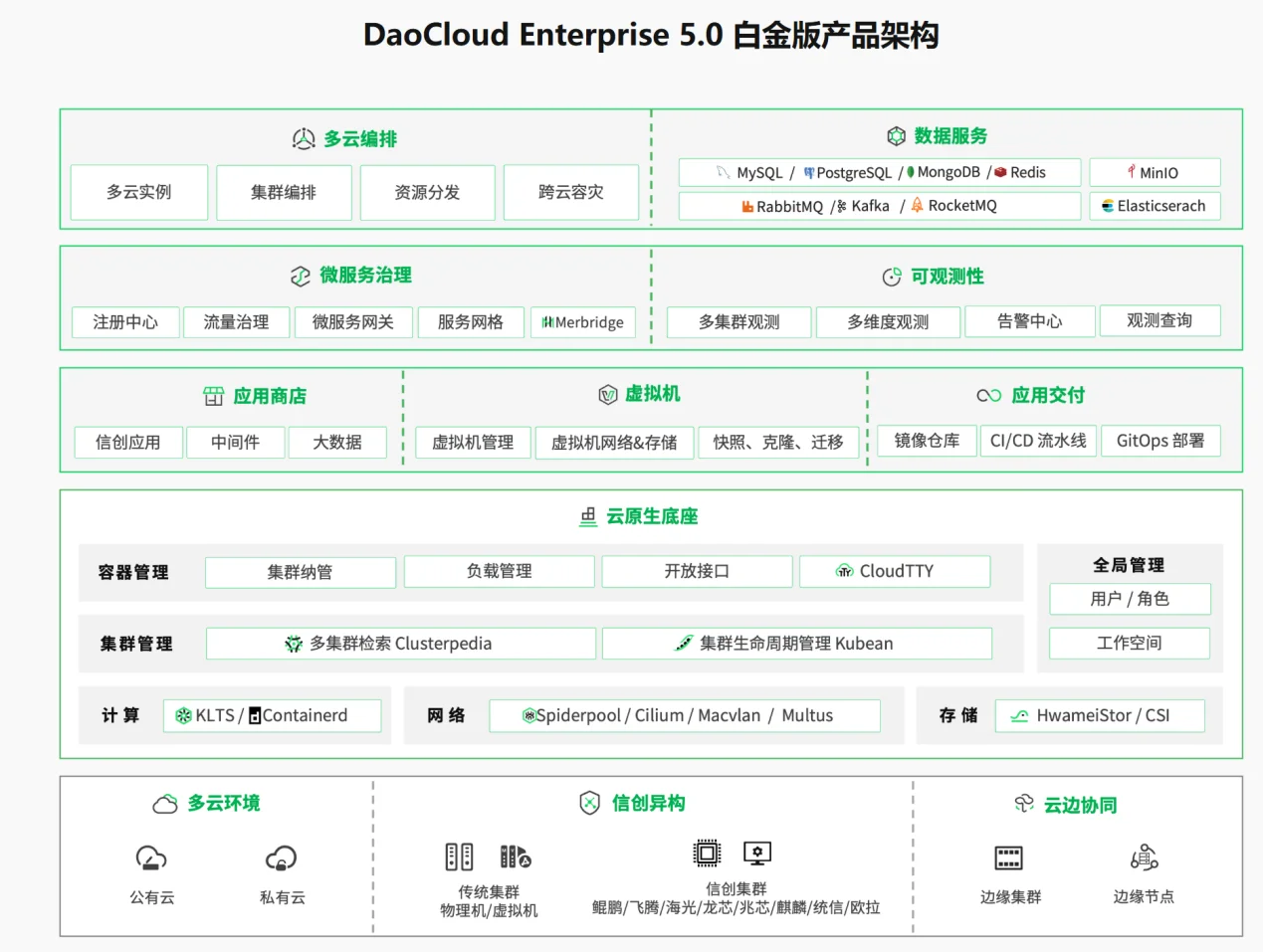
Task: Open the 应用商店 shop icon
Action: point(214,396)
